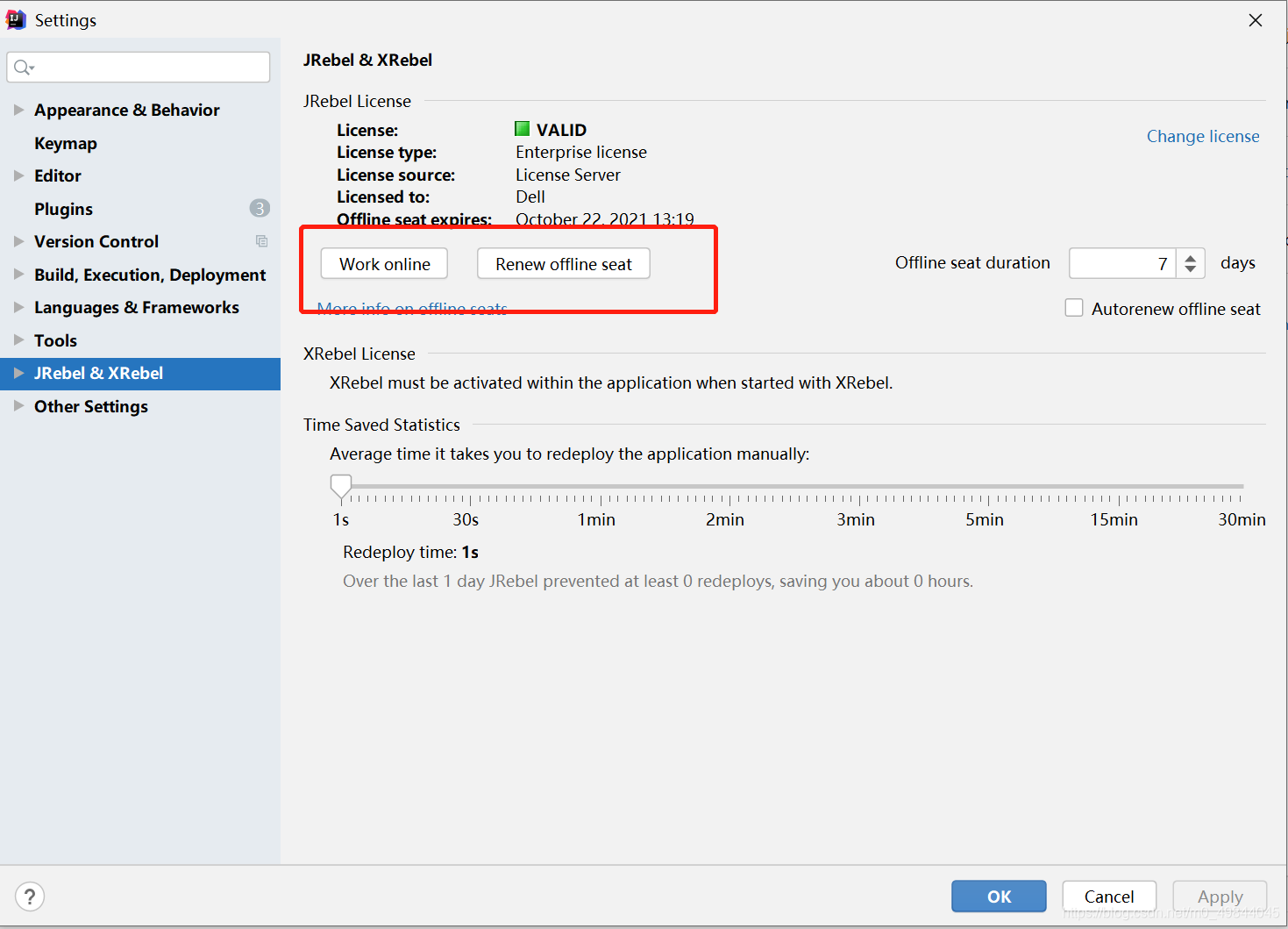Click the '15min' slider label

pos(1114,519)
